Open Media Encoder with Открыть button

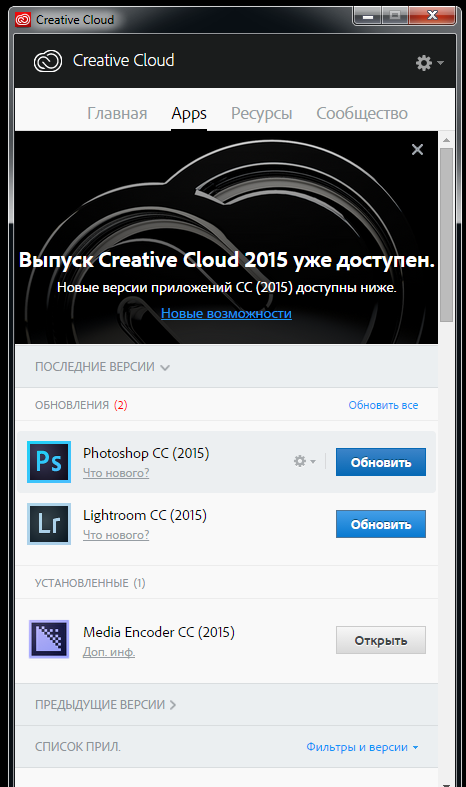381,640
